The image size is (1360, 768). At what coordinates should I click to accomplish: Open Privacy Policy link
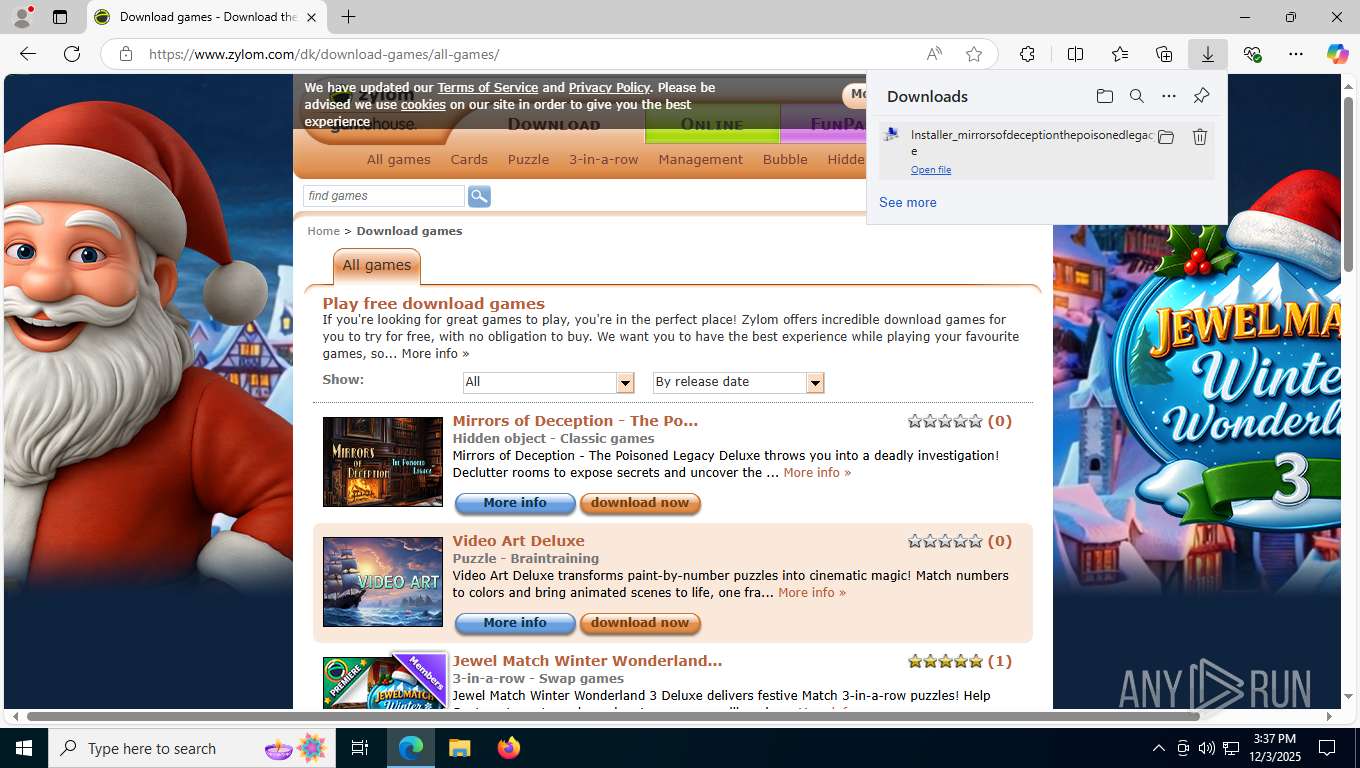[609, 88]
